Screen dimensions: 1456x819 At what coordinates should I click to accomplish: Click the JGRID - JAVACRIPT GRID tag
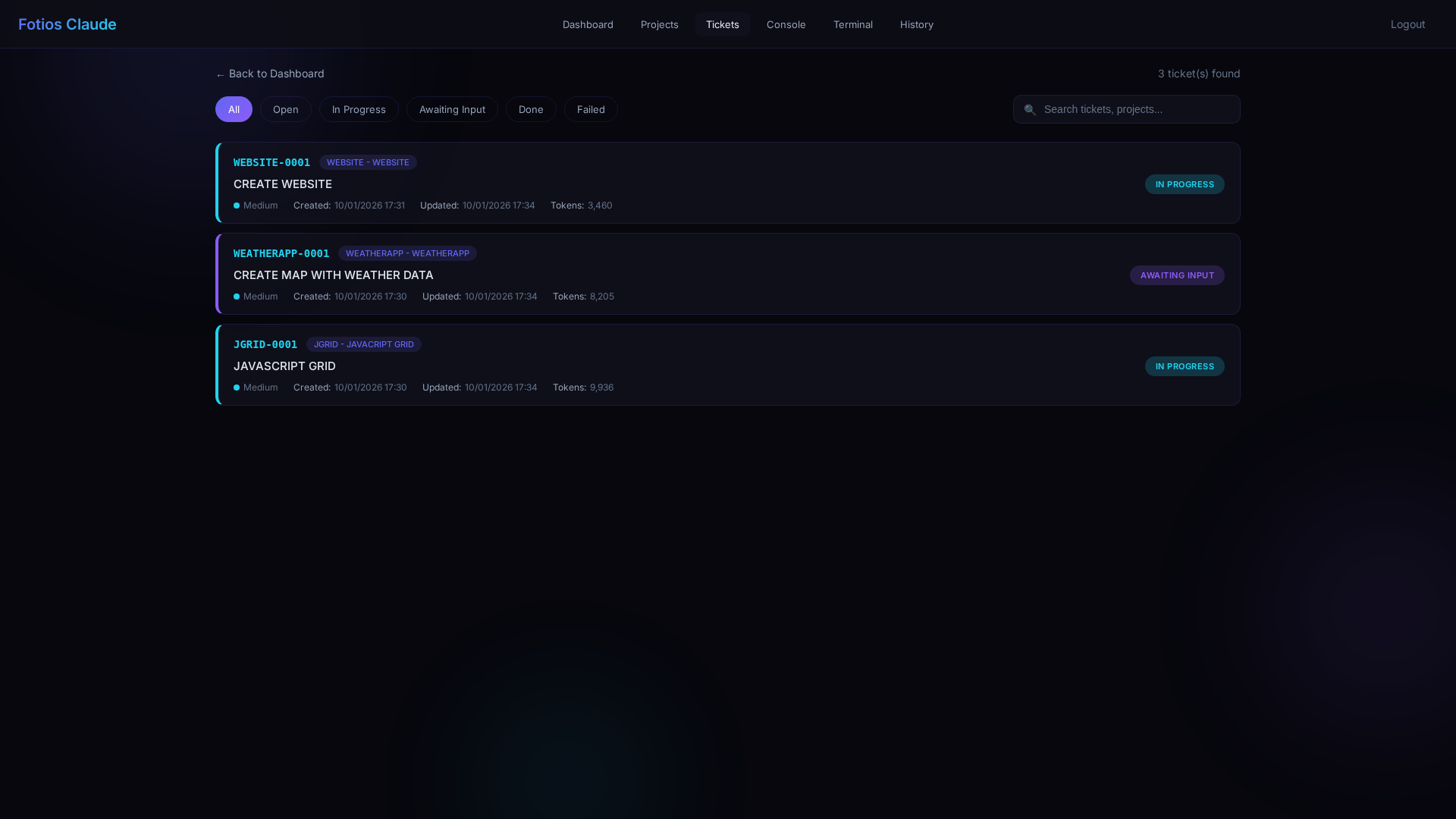[x=364, y=344]
